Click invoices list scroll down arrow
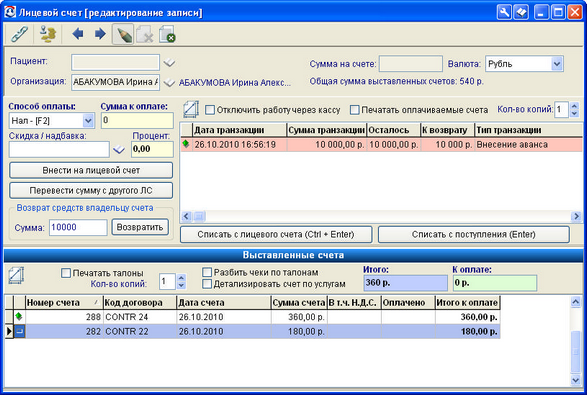Screen dimensions: 587x395 point(575,380)
